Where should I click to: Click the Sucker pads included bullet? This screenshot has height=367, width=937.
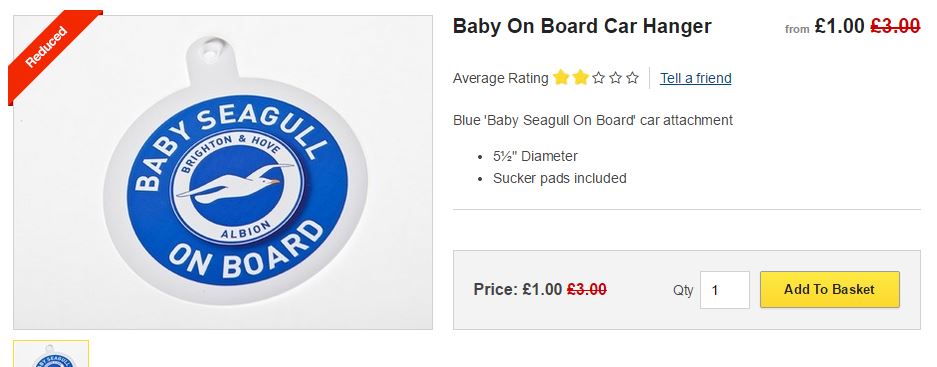tap(559, 178)
